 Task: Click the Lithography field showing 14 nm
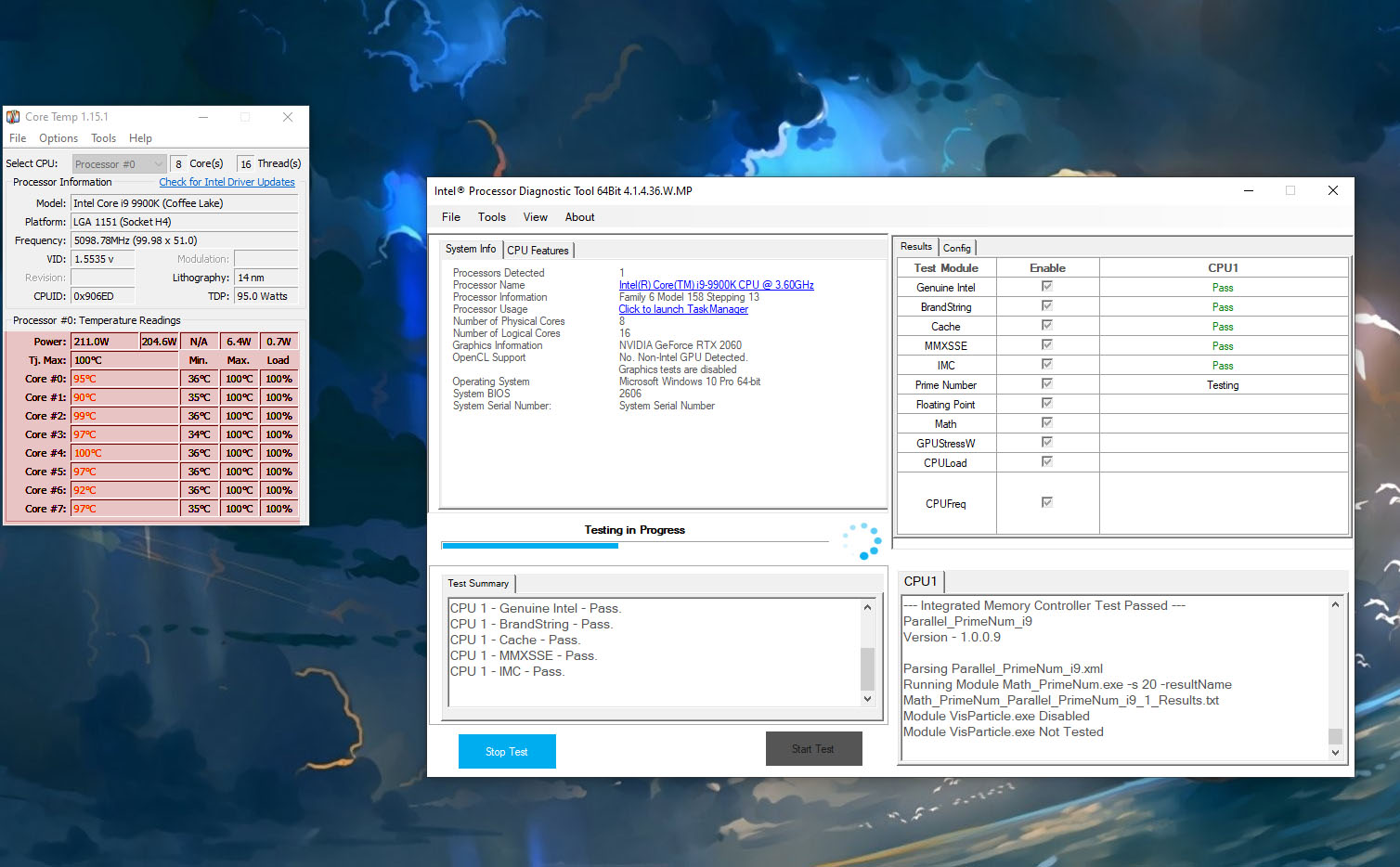(266, 278)
